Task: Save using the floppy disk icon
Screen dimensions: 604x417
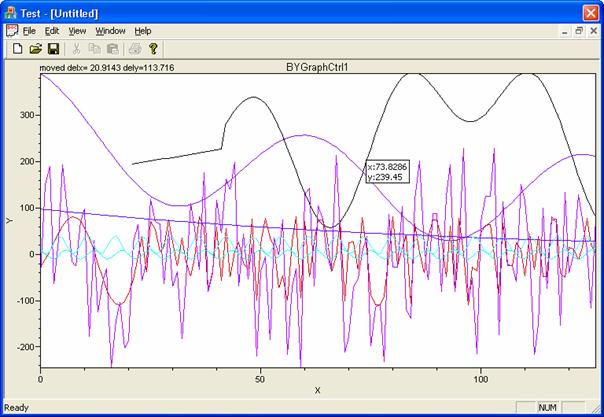Action: [x=53, y=48]
